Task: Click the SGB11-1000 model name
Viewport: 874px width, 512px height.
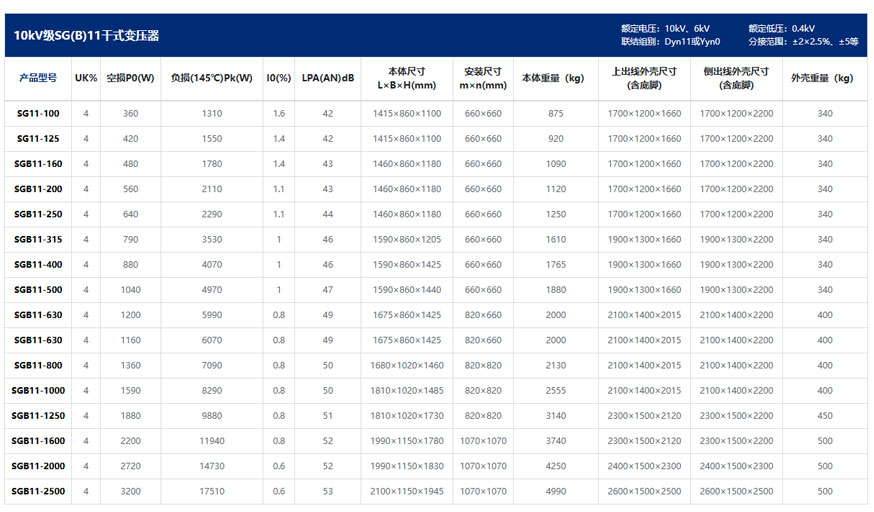Action: [38, 391]
